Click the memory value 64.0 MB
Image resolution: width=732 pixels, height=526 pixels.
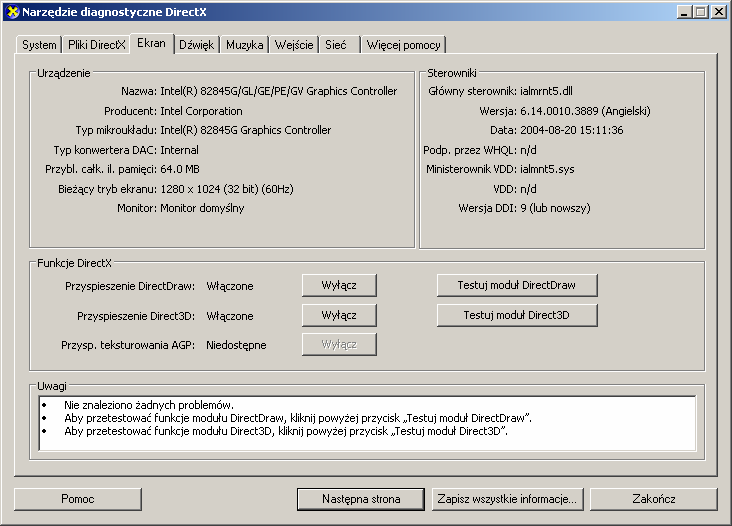click(x=180, y=169)
